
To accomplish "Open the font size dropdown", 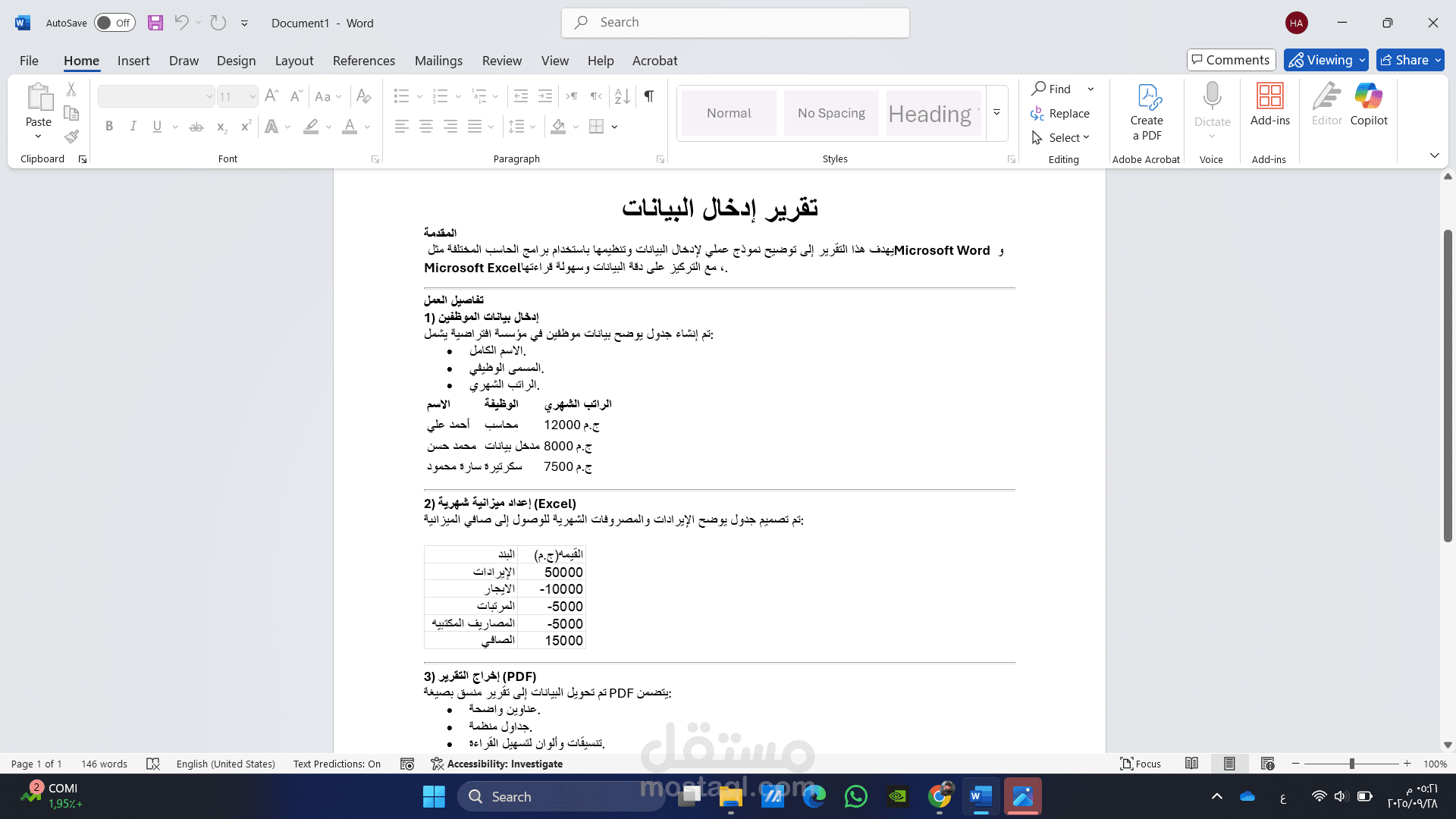I will [x=253, y=96].
